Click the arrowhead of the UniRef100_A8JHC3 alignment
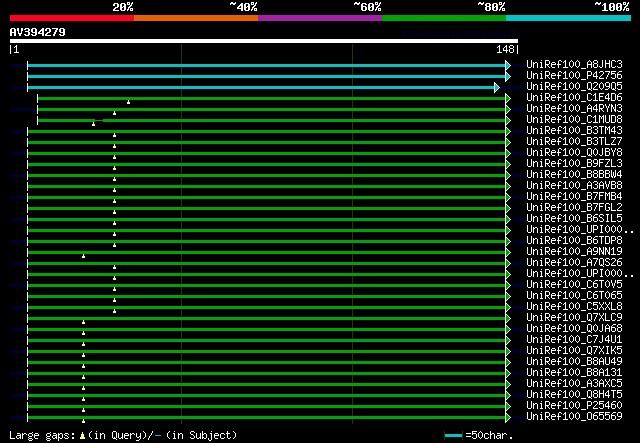640x443 pixels. (x=508, y=65)
